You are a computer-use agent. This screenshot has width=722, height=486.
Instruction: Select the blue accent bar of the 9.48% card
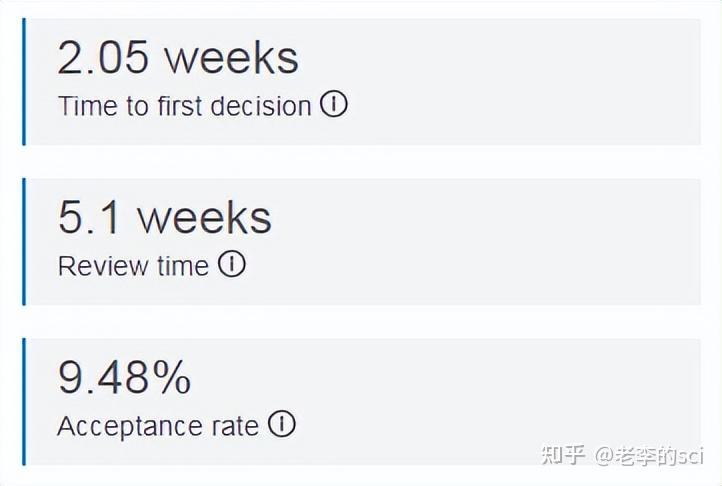pyautogui.click(x=24, y=401)
